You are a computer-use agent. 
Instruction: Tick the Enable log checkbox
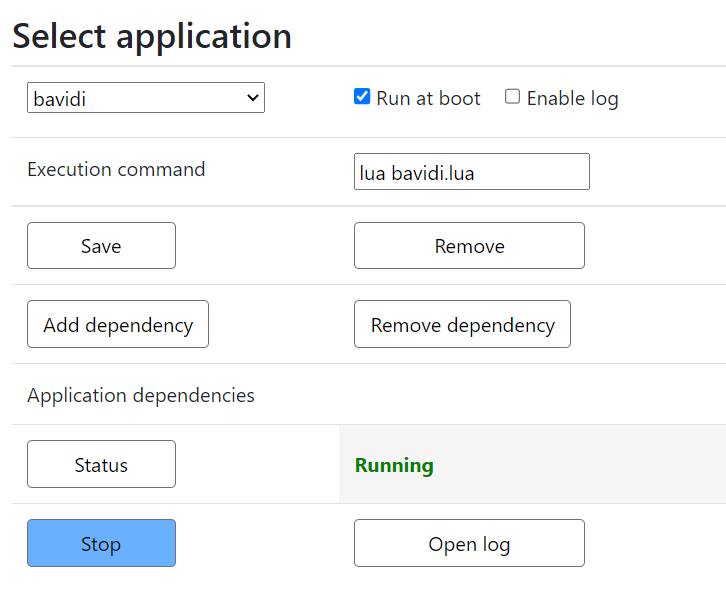point(512,97)
